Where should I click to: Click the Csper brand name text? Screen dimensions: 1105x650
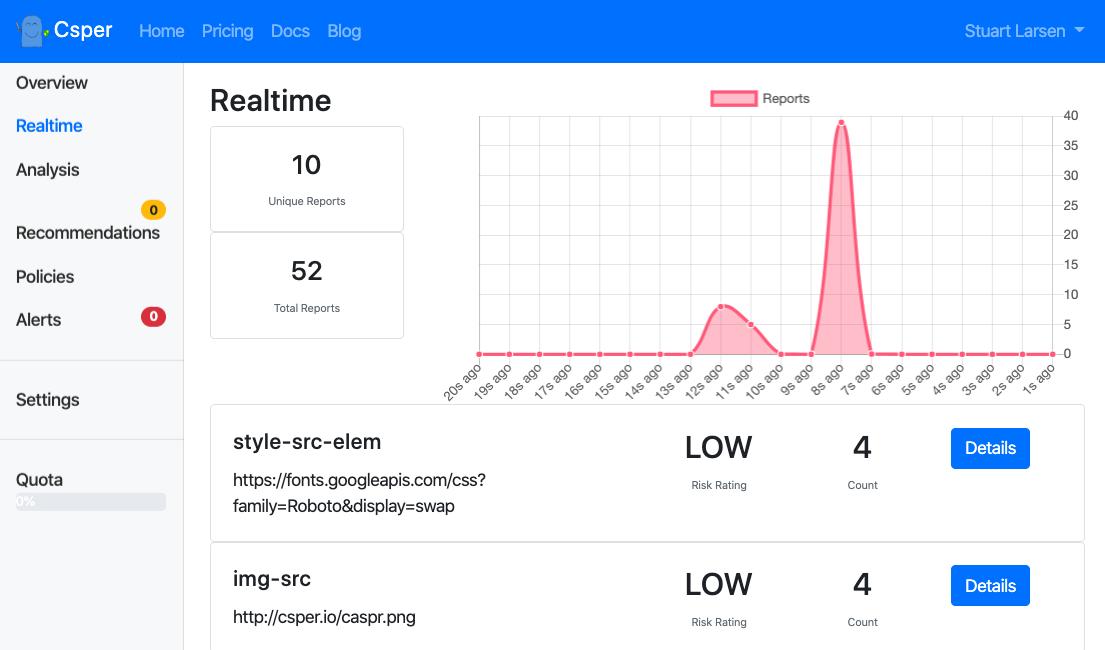83,30
